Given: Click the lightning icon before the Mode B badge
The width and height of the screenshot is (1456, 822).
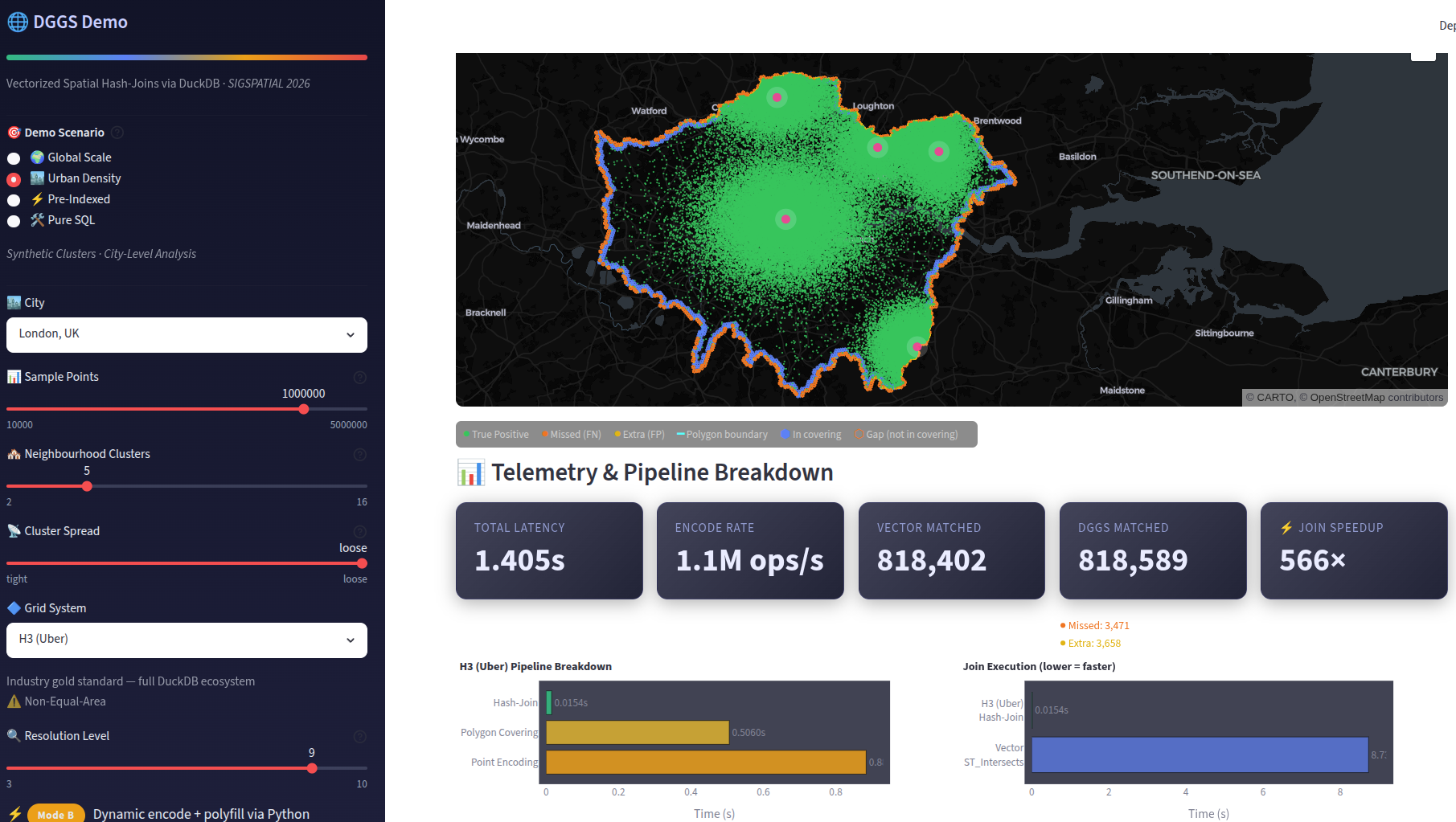Looking at the screenshot, I should [x=14, y=814].
